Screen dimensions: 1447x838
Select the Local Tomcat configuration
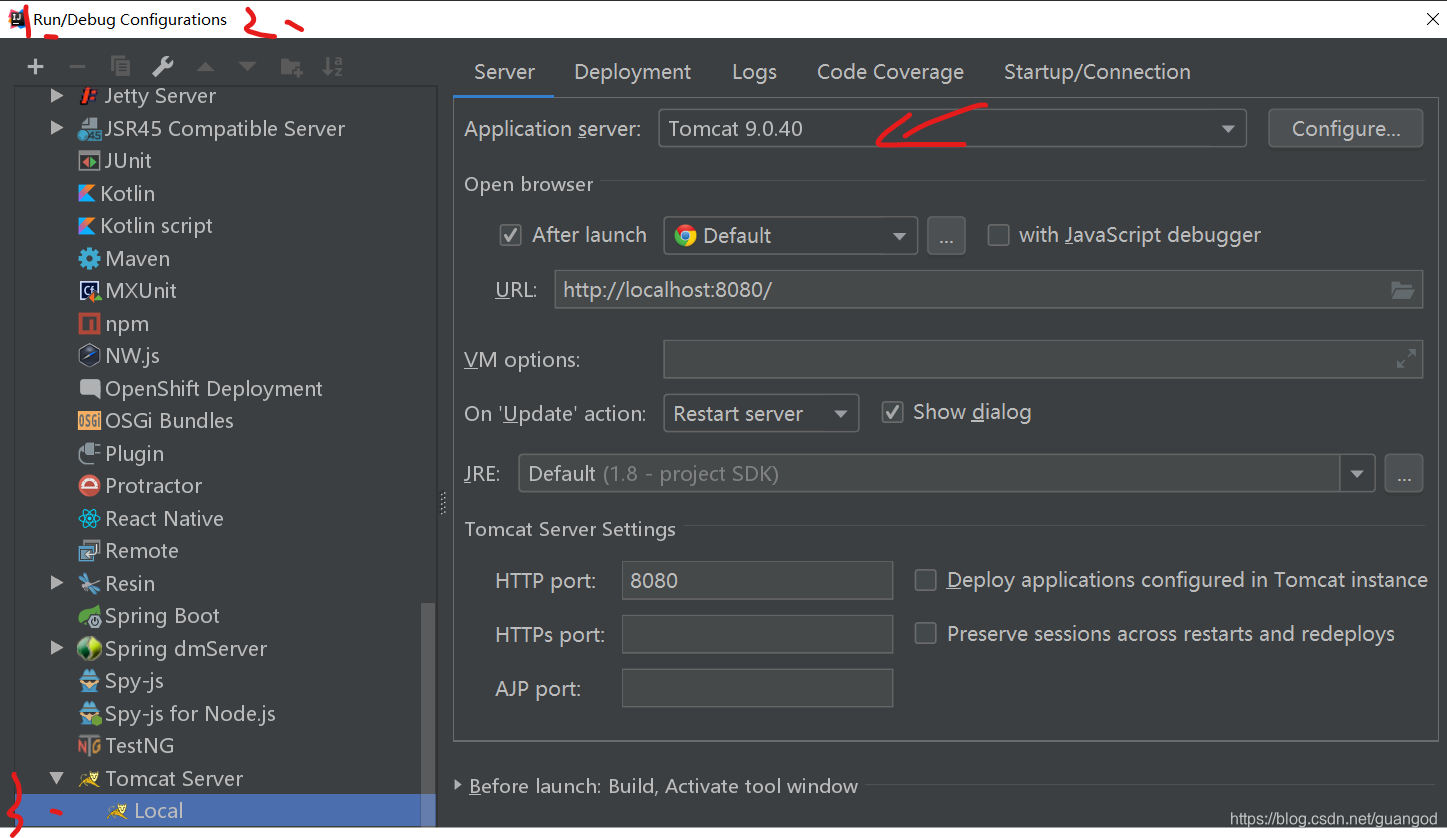(225, 811)
